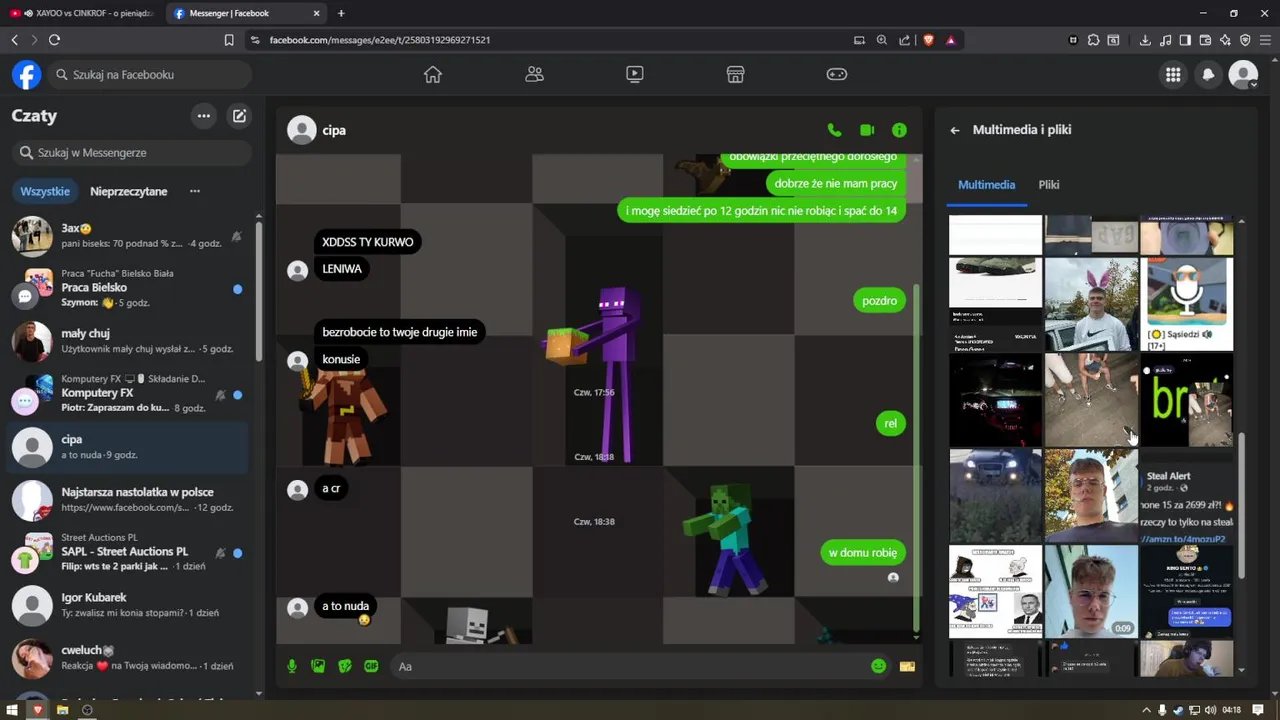Screen dimensions: 1280x720
Task: Open the Gaming icon in the top navigation
Action: pyautogui.click(x=836, y=74)
